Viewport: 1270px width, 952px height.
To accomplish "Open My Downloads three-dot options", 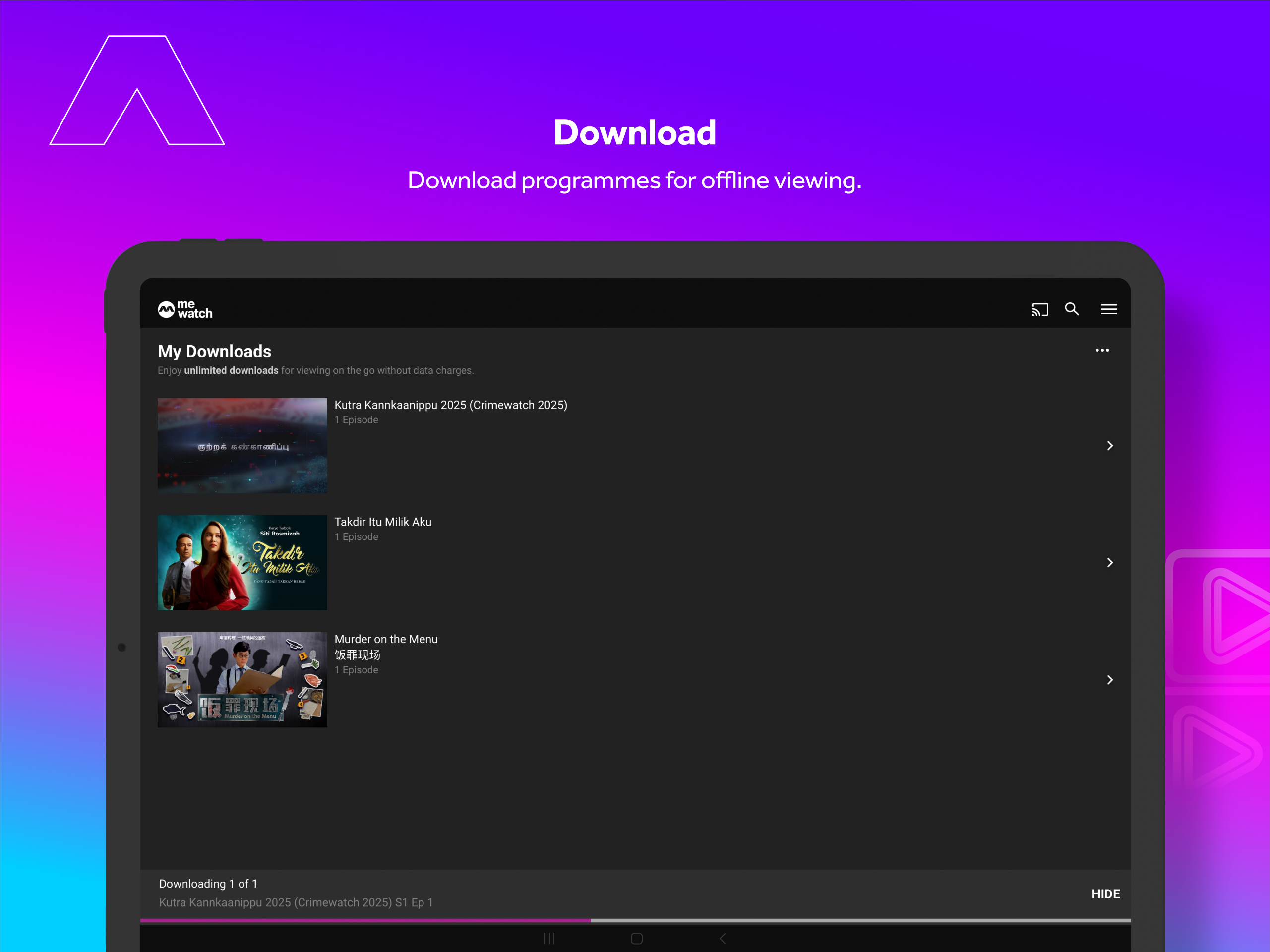I will click(x=1102, y=350).
